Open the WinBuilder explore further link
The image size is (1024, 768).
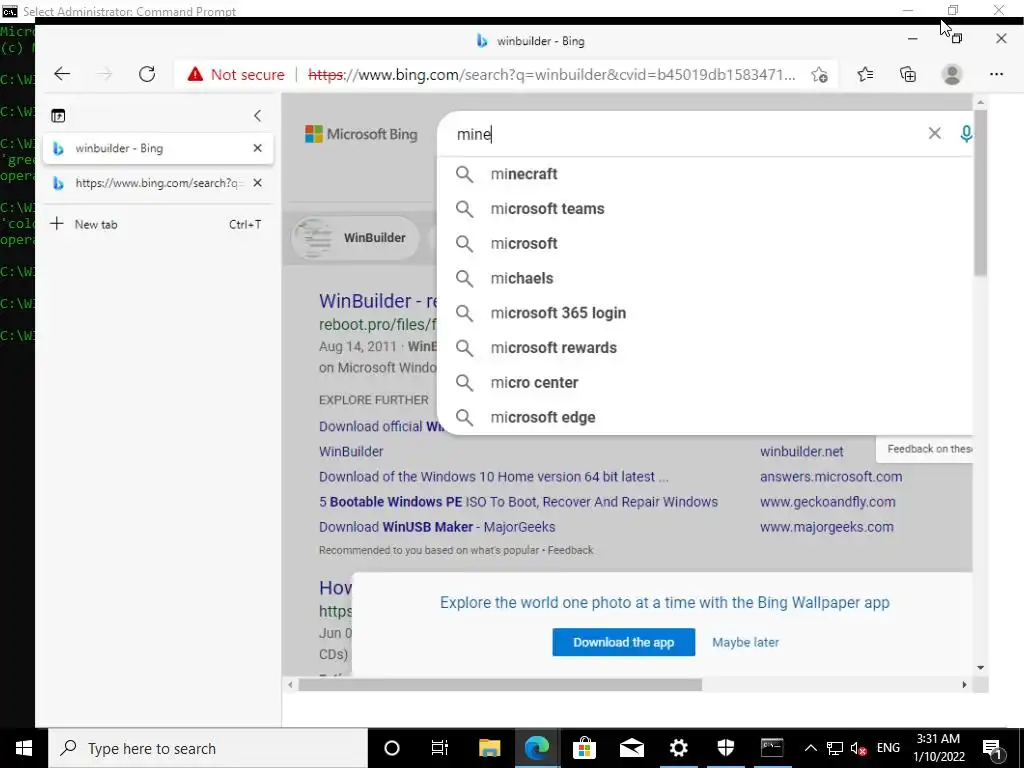click(x=351, y=451)
